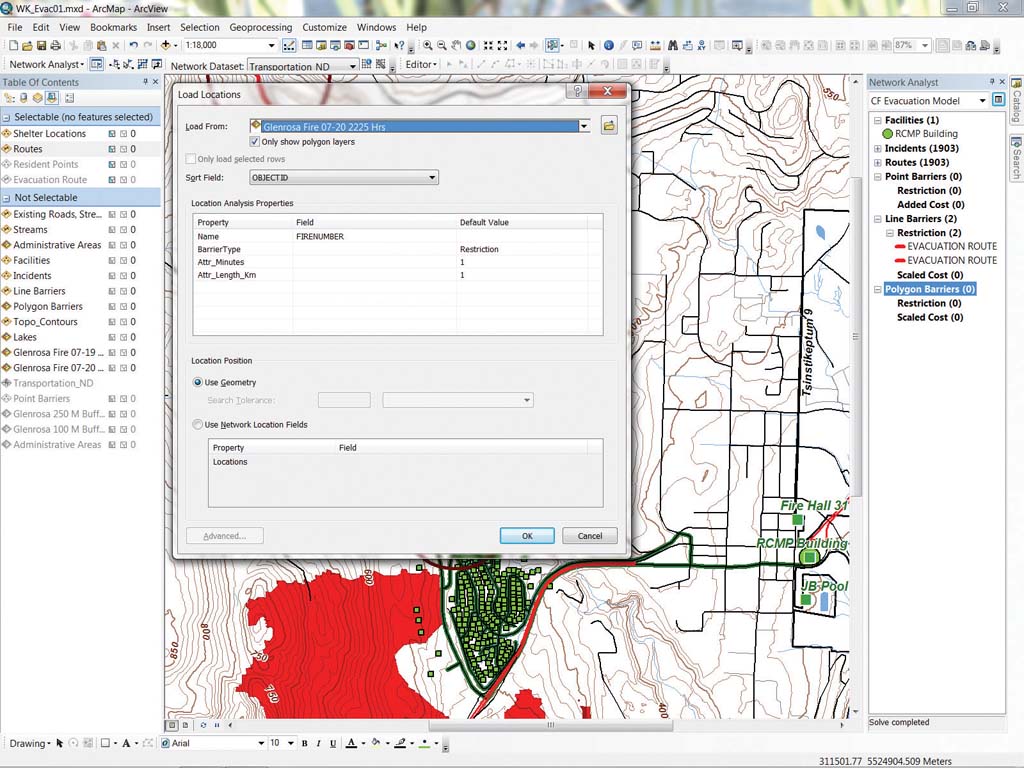Open the Sort Field dropdown
1024x768 pixels.
pyautogui.click(x=432, y=178)
